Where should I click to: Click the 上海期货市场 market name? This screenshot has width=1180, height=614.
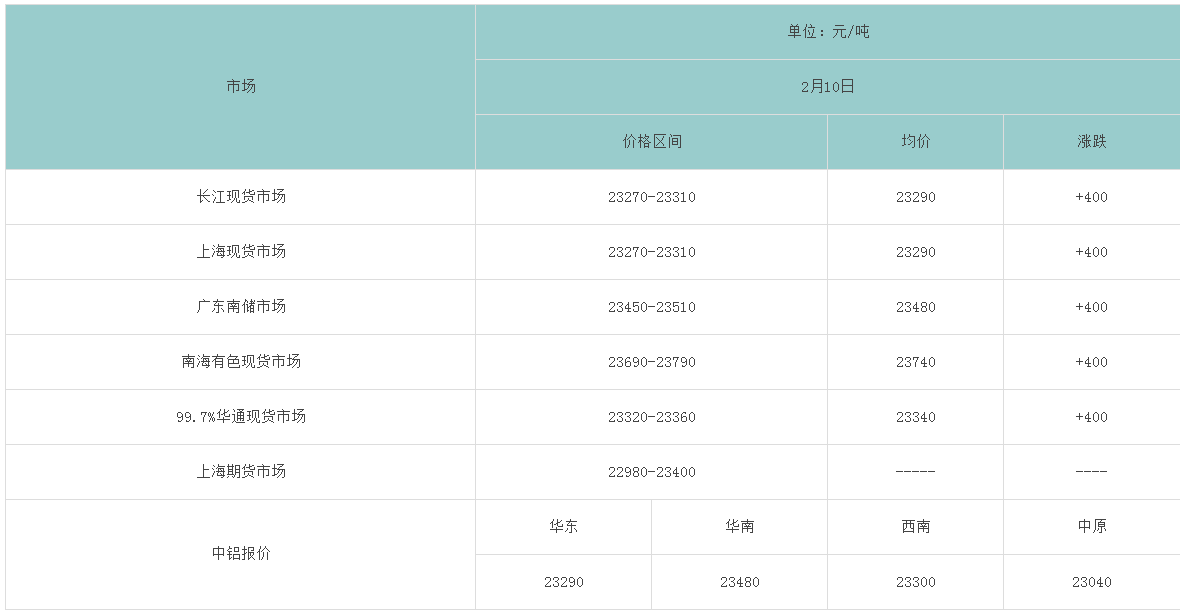241,472
